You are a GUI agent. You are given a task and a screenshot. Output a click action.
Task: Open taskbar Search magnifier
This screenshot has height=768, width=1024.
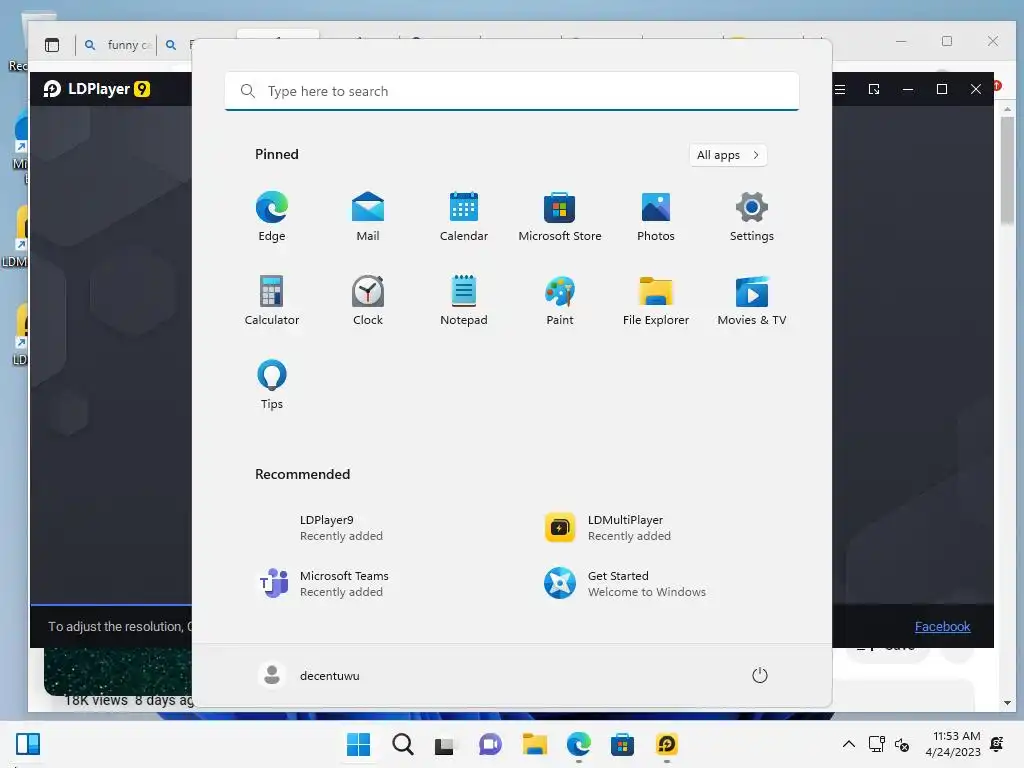[403, 744]
